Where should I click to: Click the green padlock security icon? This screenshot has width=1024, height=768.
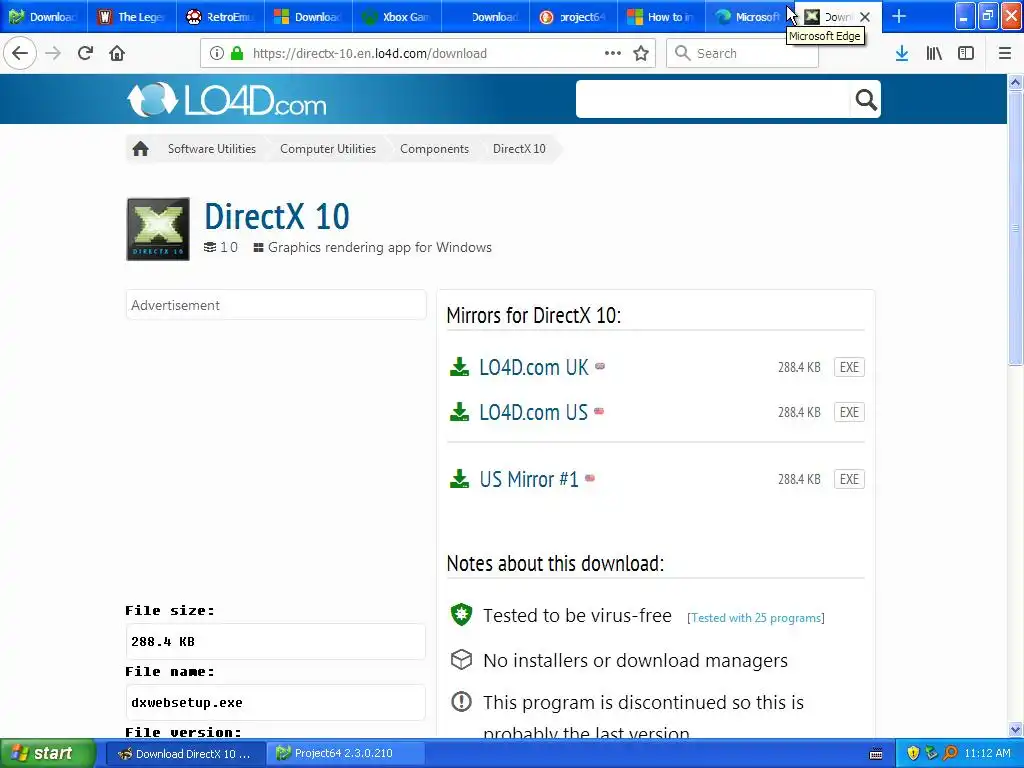point(237,54)
